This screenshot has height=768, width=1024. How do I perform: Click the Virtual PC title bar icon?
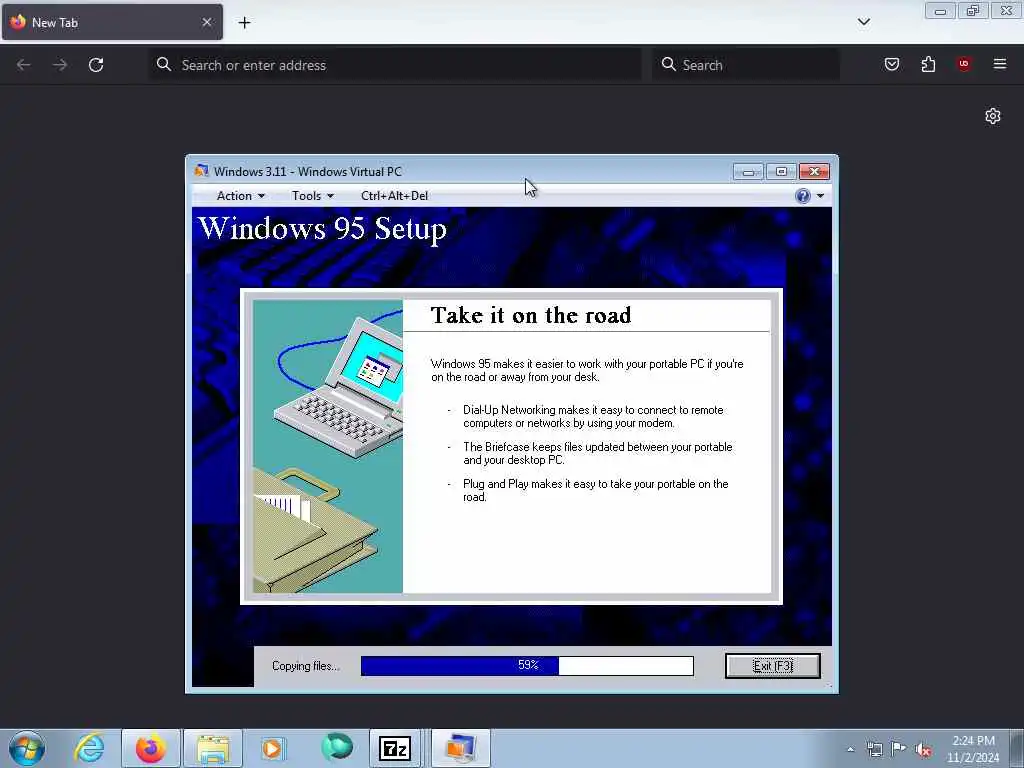point(201,171)
